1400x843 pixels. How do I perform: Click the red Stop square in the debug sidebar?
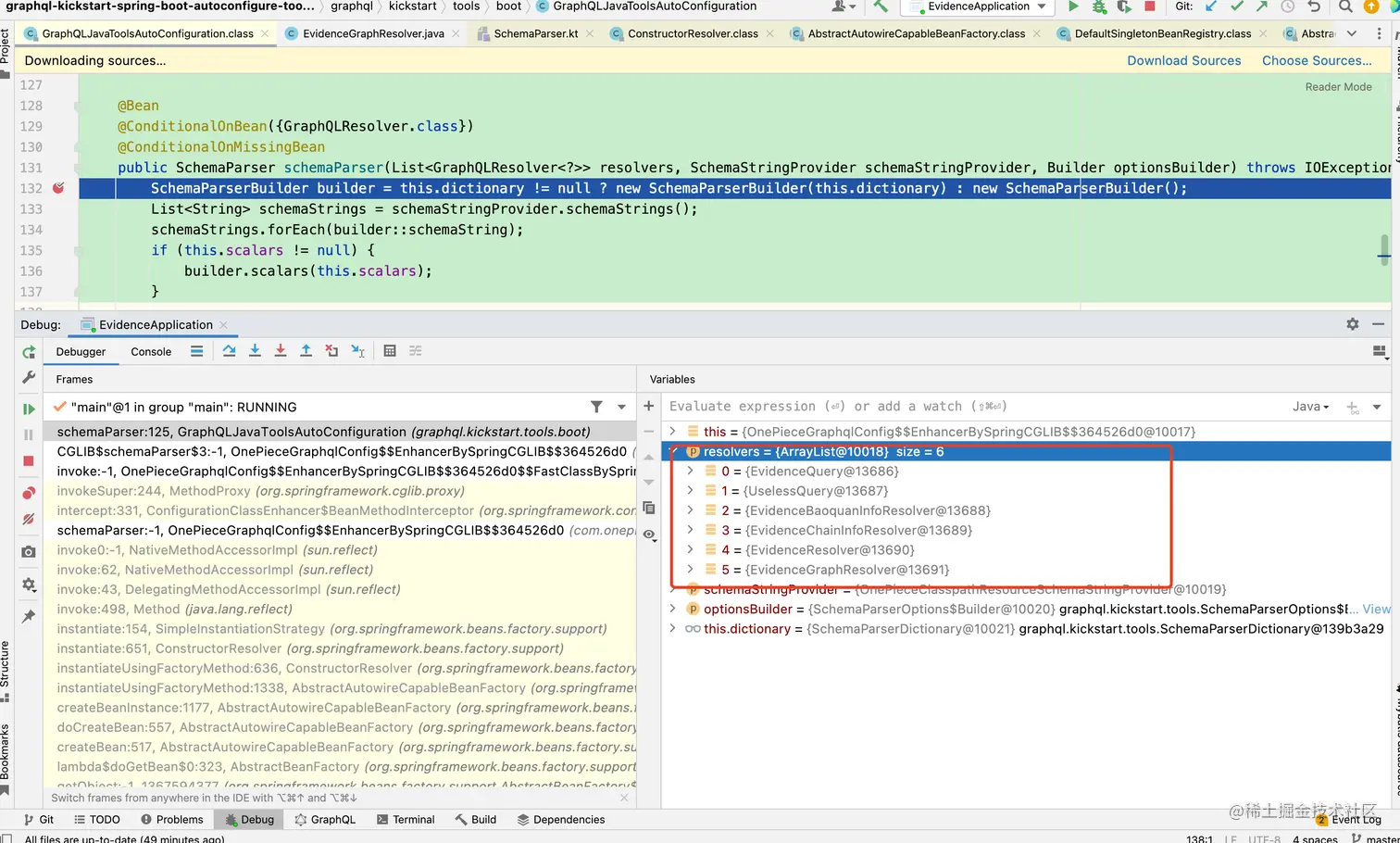tap(29, 460)
